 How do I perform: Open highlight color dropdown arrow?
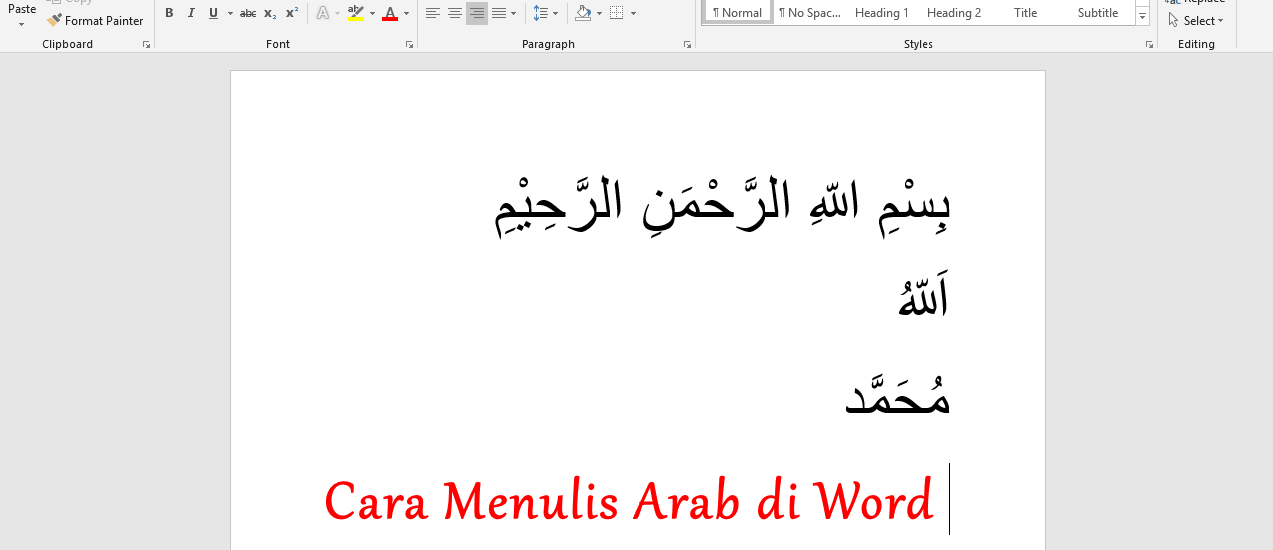coord(372,14)
